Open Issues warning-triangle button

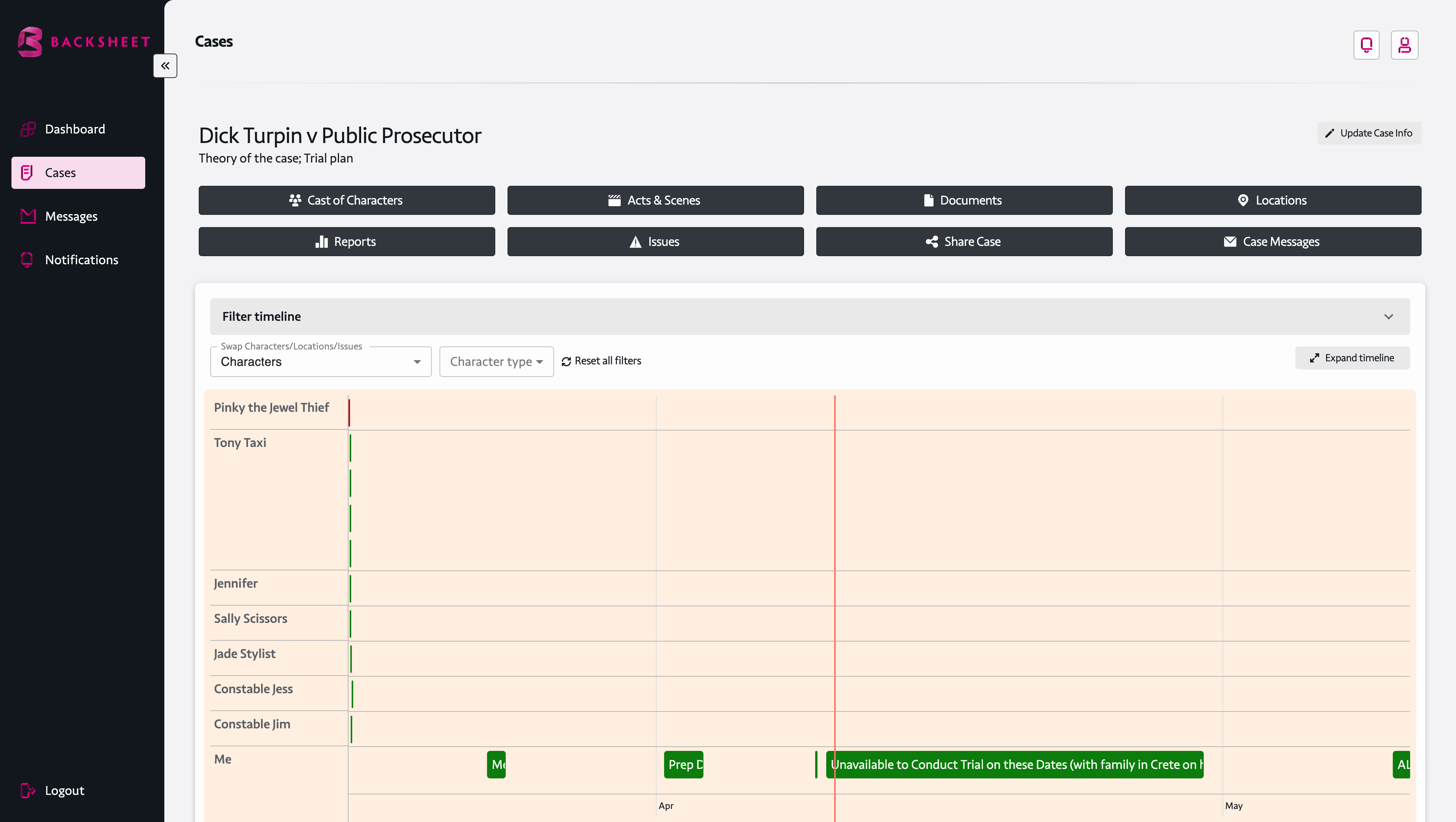coord(655,241)
